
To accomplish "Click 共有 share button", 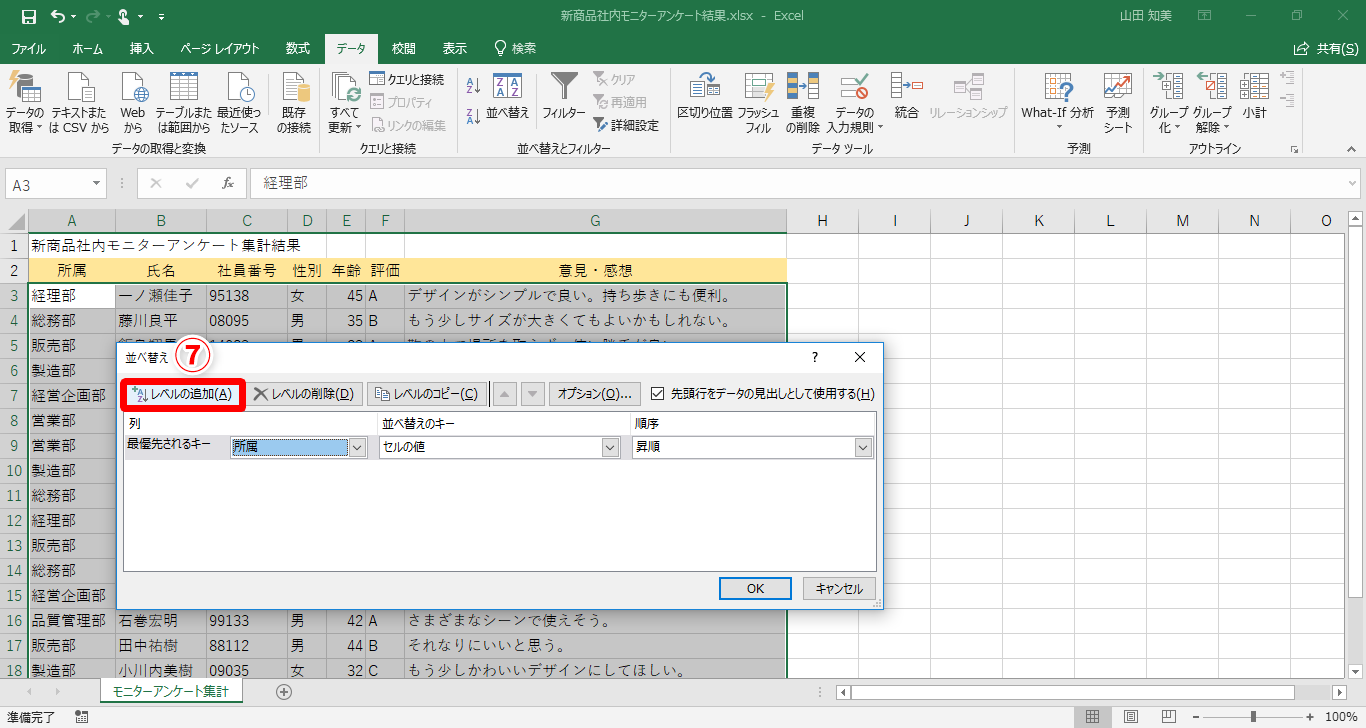I will pos(1326,48).
